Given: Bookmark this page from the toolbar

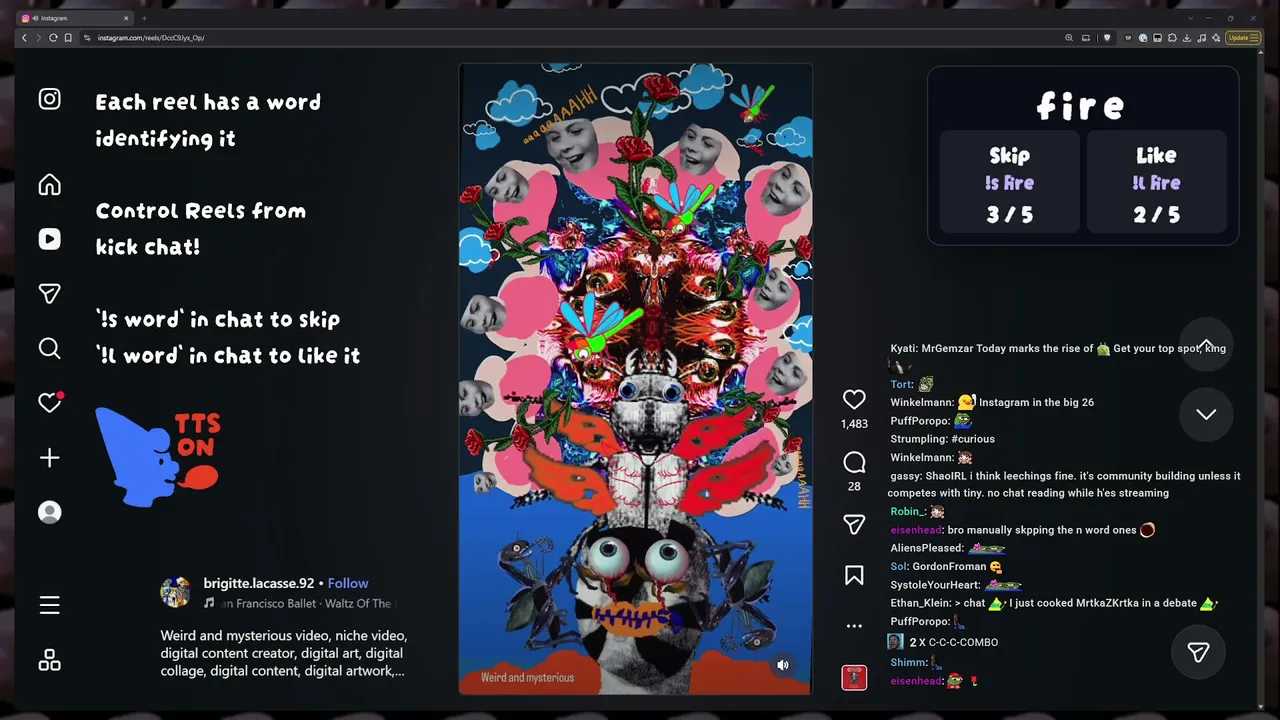Looking at the screenshot, I should pyautogui.click(x=68, y=38).
